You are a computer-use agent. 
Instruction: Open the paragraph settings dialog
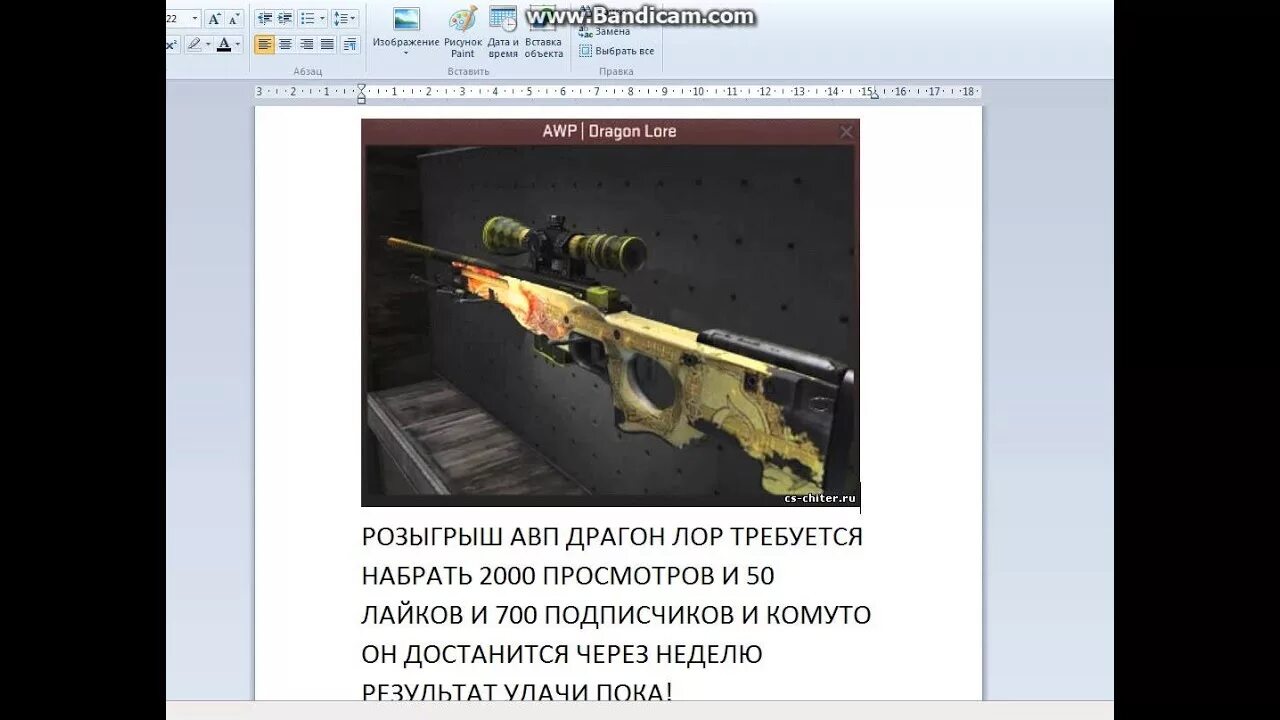(x=349, y=44)
